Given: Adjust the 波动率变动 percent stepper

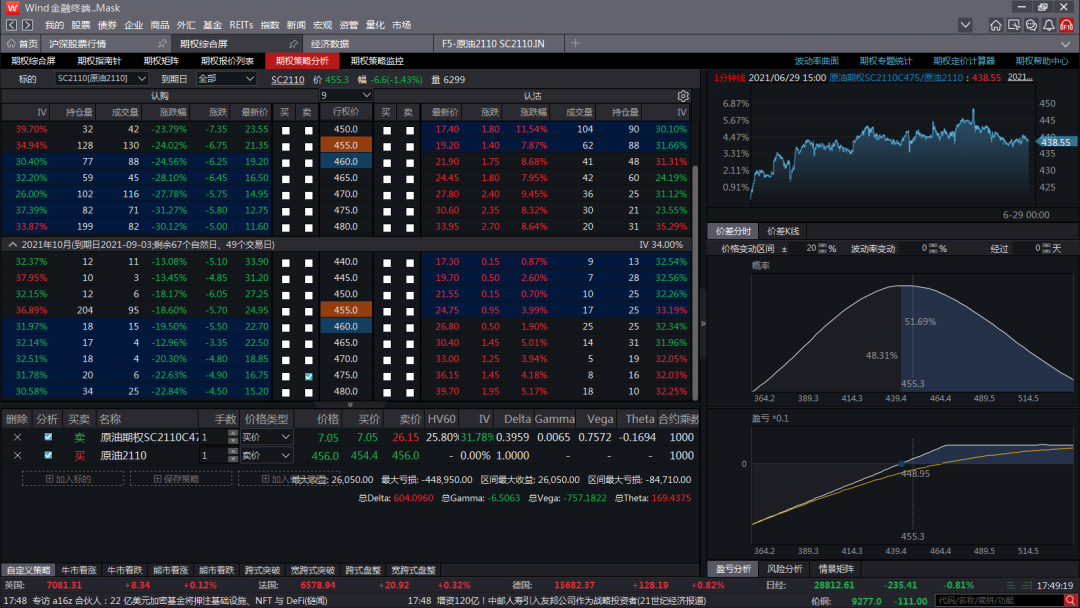Looking at the screenshot, I should pos(933,249).
